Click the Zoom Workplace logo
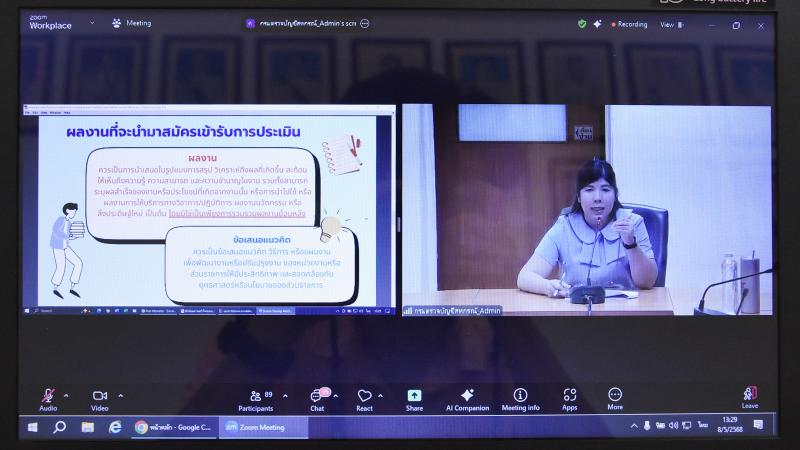Screen dimensions: 800x450 click(50, 22)
